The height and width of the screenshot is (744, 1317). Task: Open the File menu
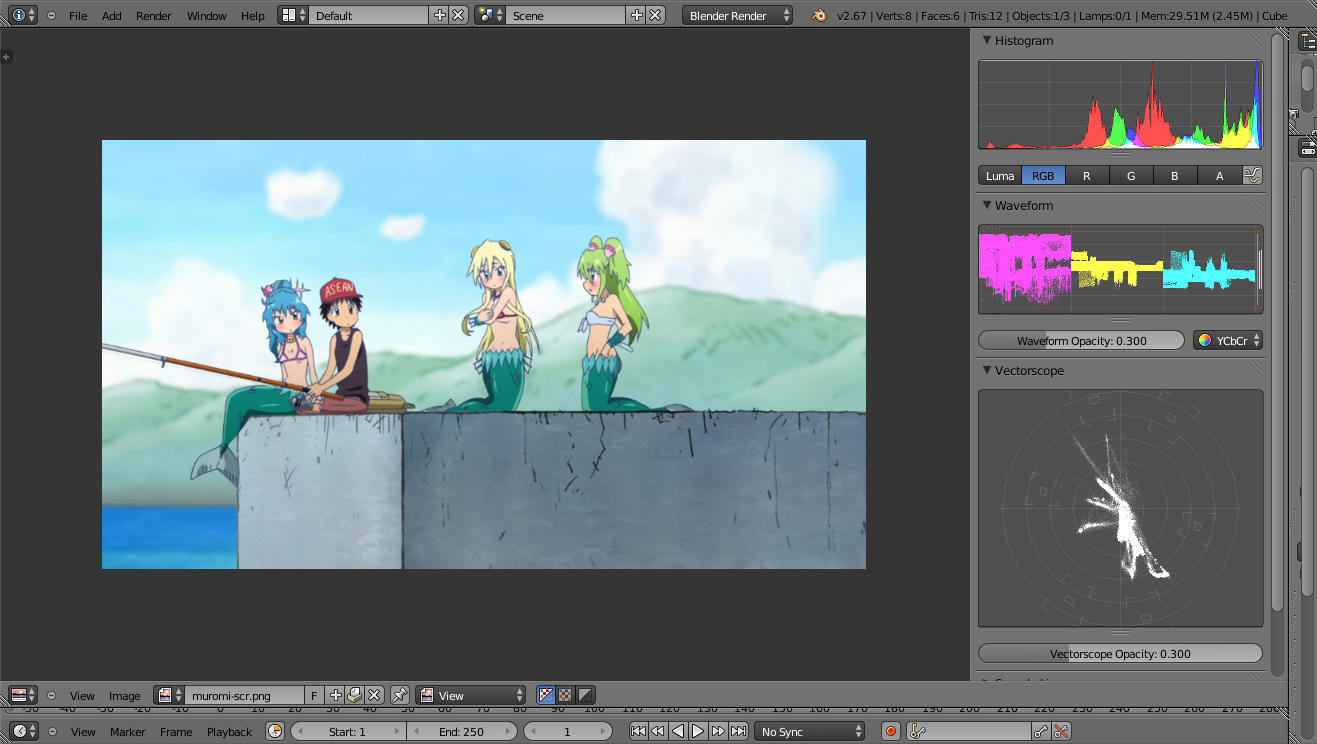coord(78,16)
